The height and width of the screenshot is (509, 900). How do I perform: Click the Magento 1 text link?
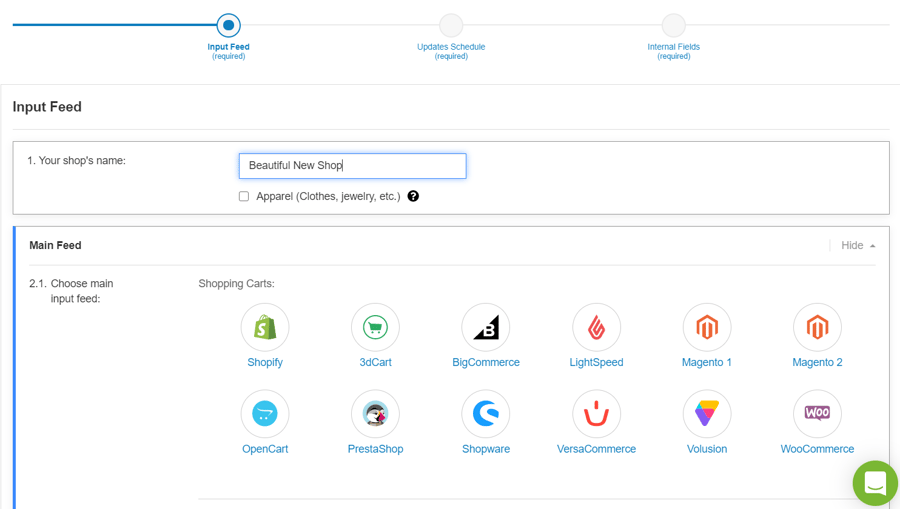(x=707, y=362)
